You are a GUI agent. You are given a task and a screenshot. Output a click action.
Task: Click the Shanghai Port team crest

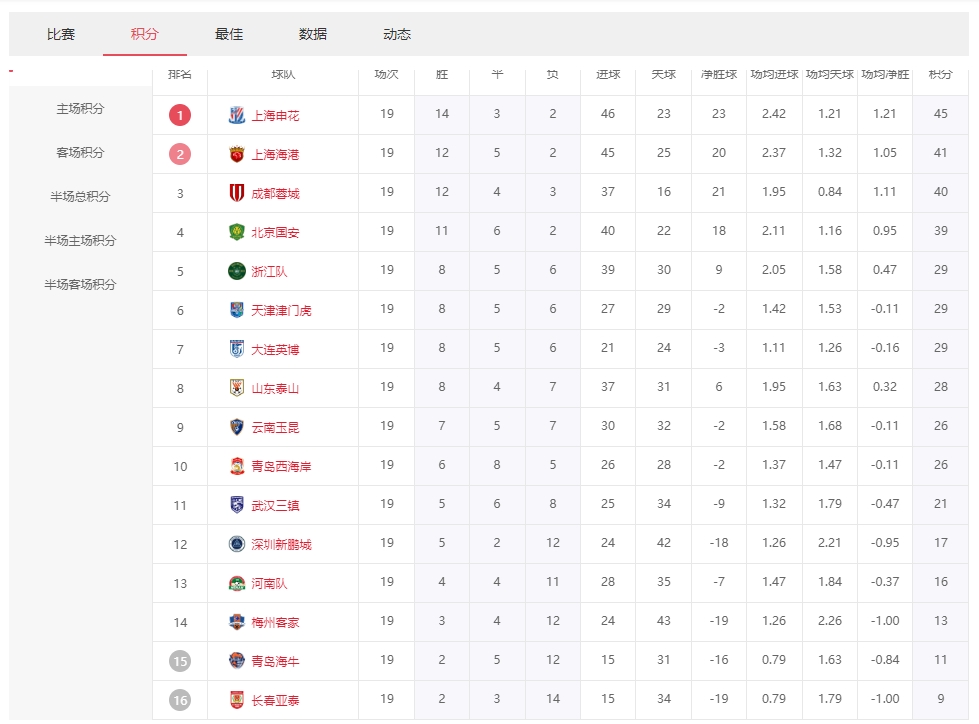(x=237, y=154)
